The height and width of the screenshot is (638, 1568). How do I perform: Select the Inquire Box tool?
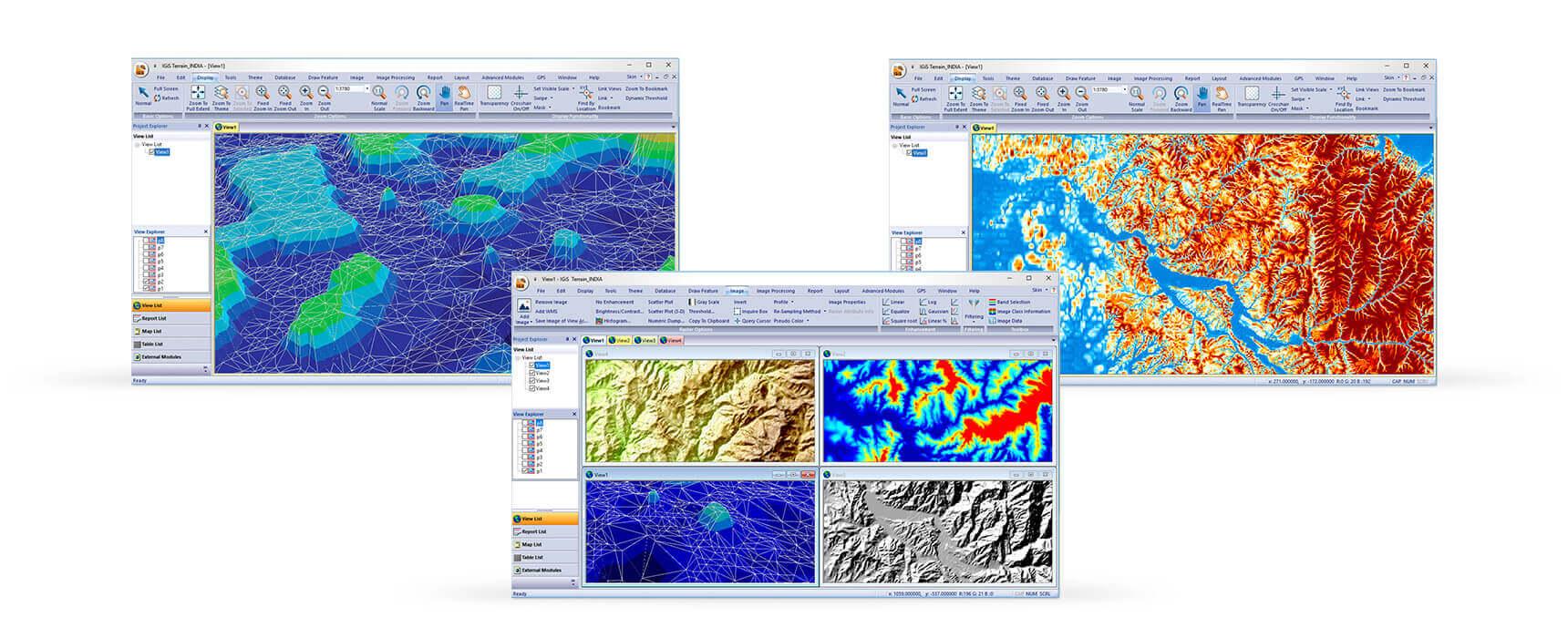(753, 312)
